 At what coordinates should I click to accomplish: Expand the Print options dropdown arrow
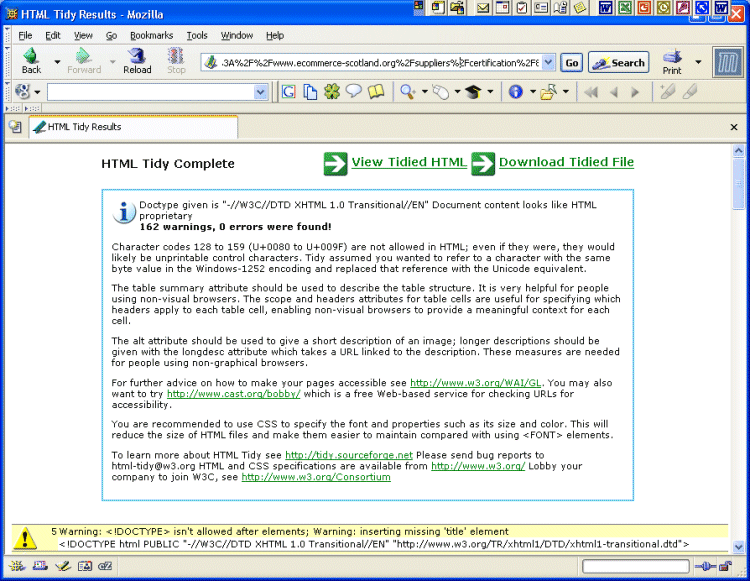pyautogui.click(x=698, y=62)
